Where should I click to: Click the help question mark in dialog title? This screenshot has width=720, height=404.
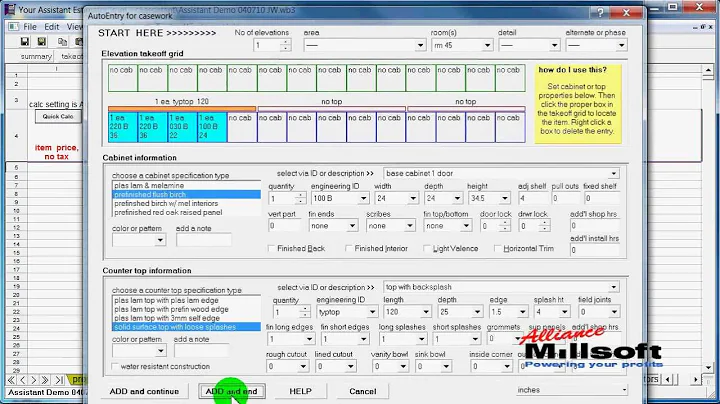(600, 13)
